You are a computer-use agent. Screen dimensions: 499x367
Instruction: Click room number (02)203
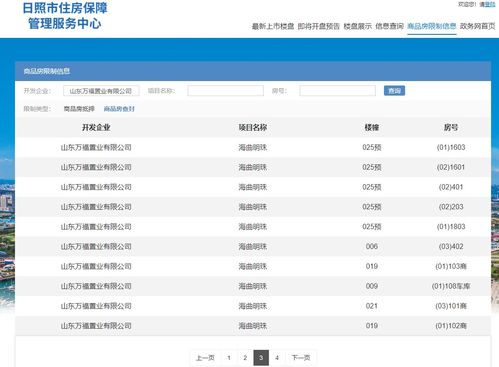click(x=451, y=207)
